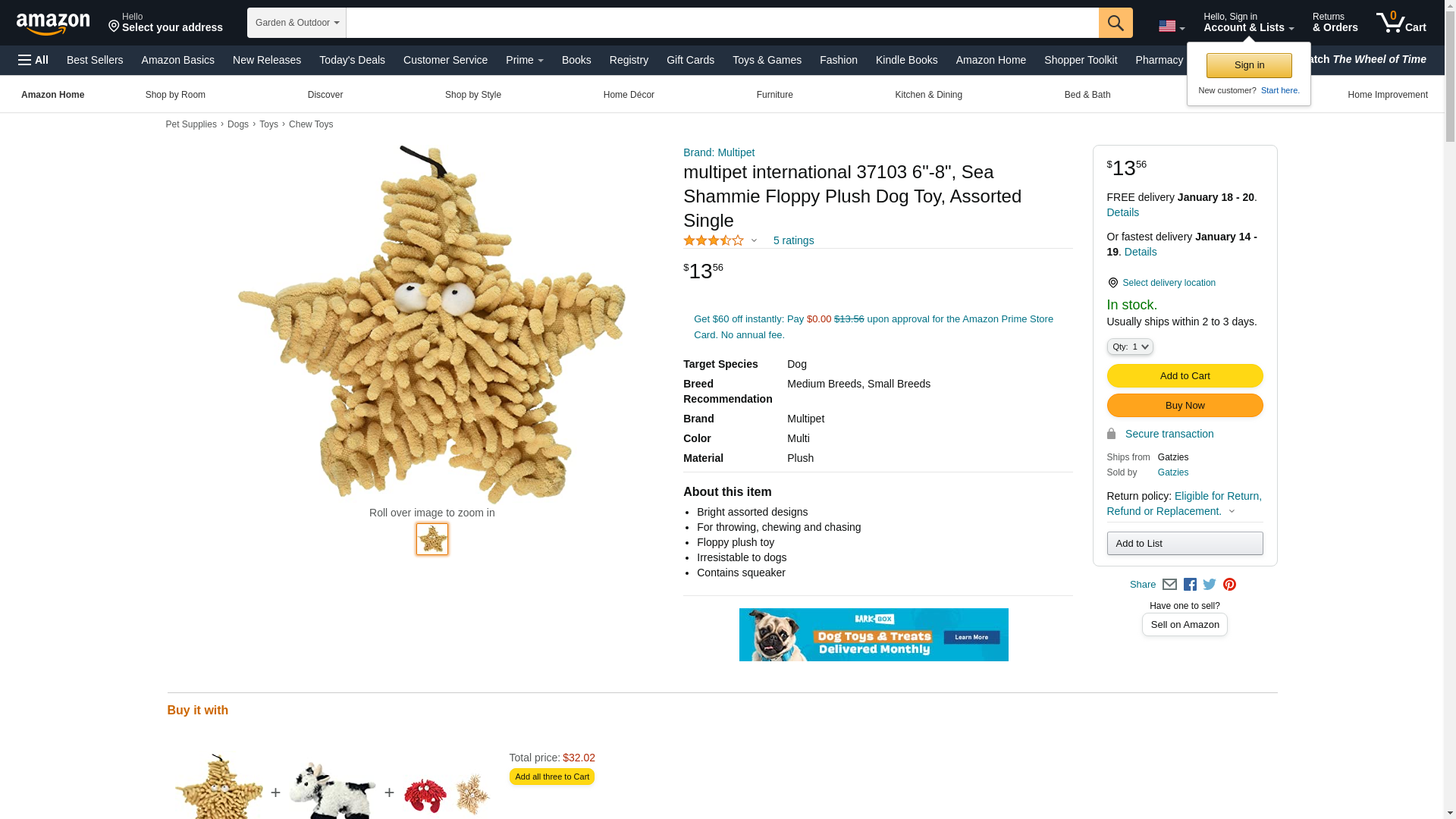Viewport: 1456px width, 819px height.
Task: Share product on Twitter icon
Action: (1210, 585)
